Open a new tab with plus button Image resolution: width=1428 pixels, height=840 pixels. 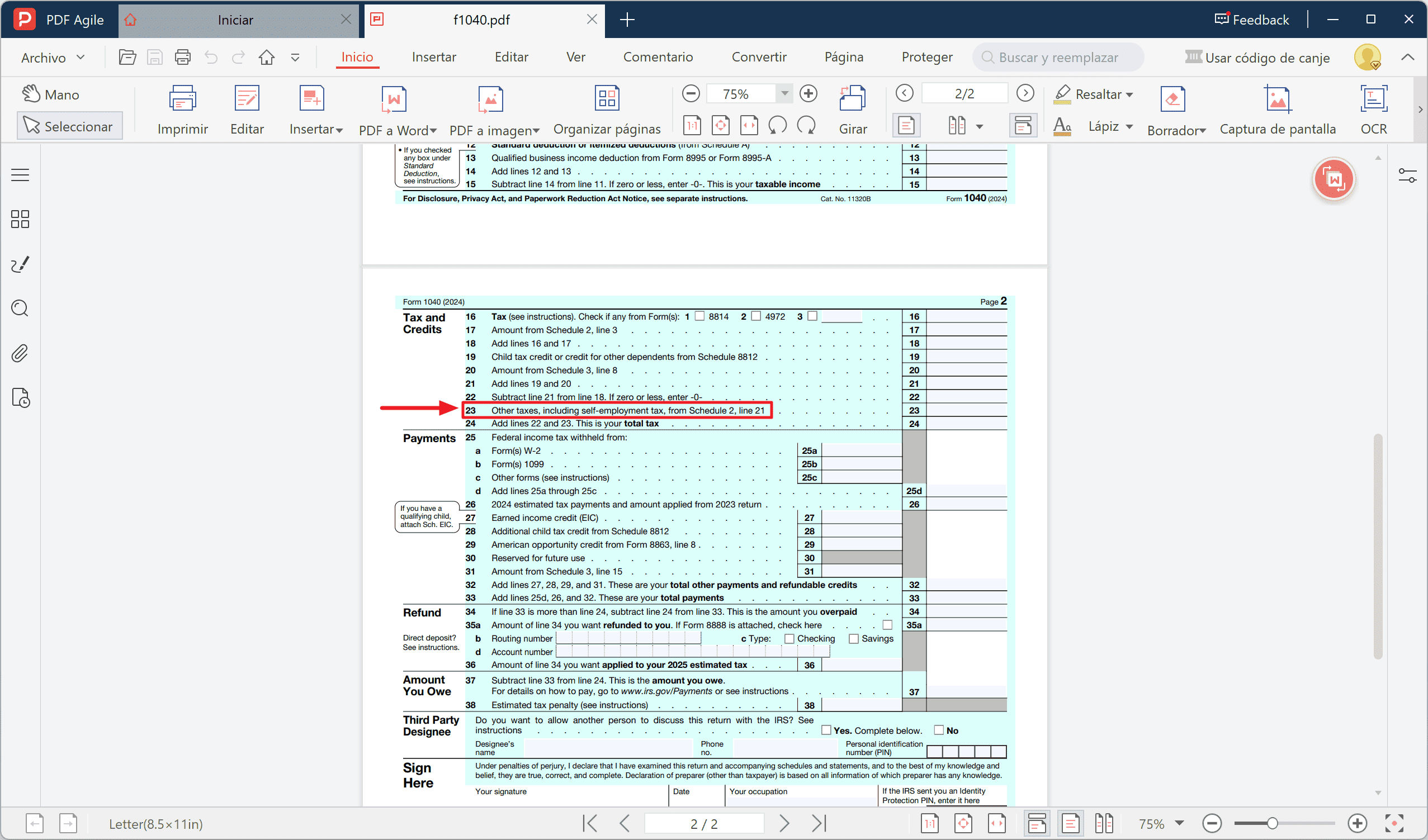click(627, 20)
